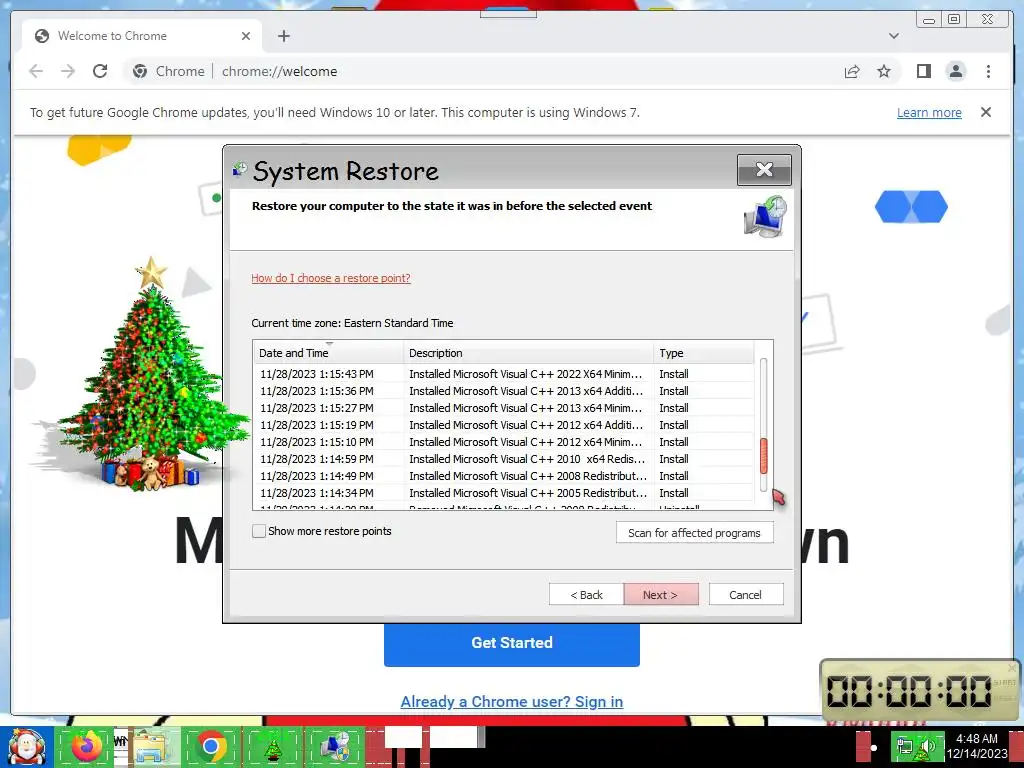Sort by Description column header

coord(528,353)
